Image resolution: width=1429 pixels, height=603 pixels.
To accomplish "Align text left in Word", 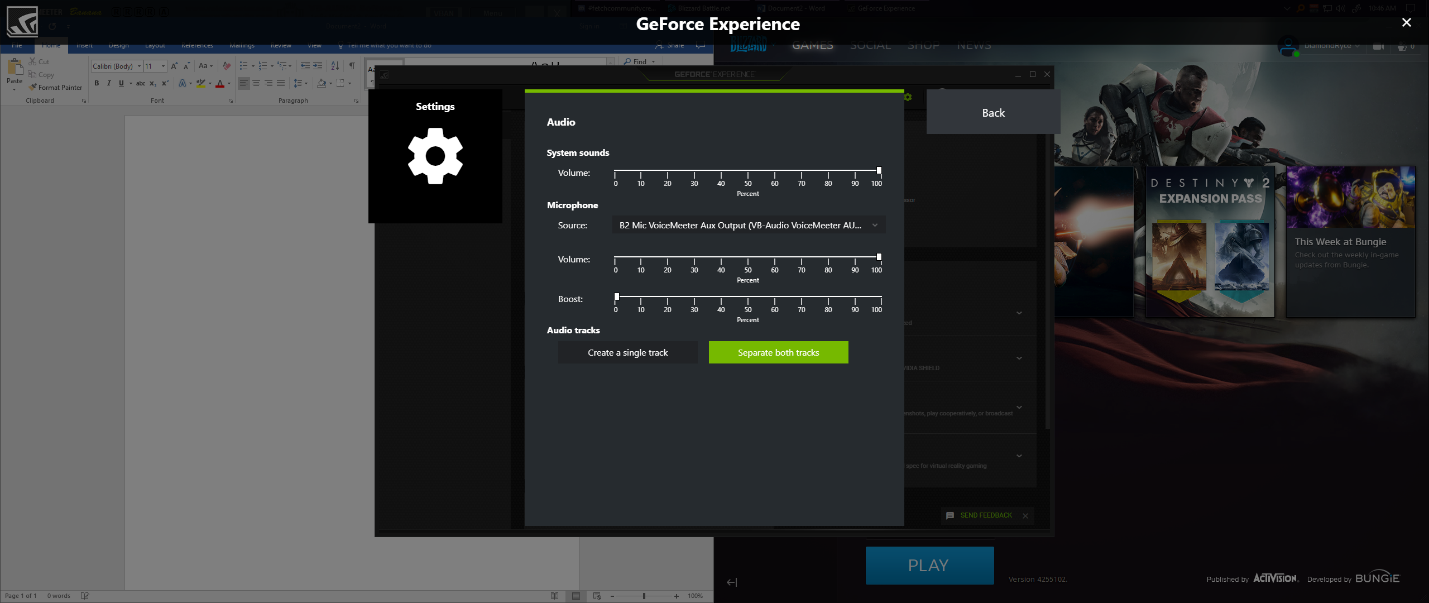I will (244, 83).
